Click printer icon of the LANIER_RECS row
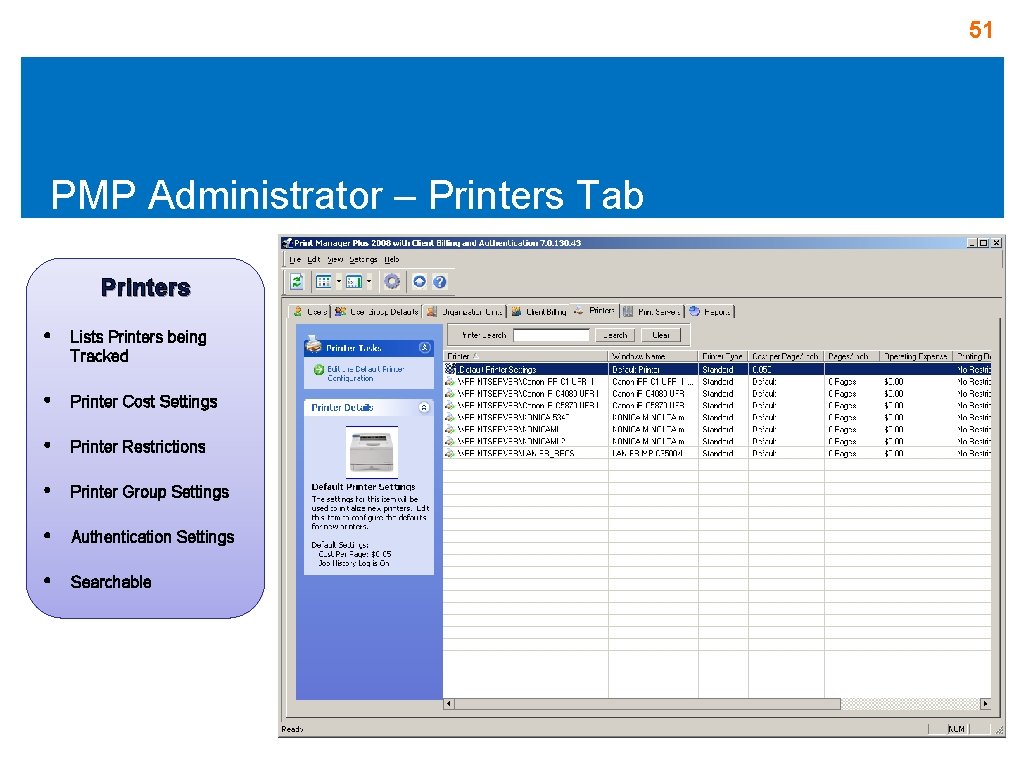Screen dimensions: 1024x768 (x=450, y=453)
